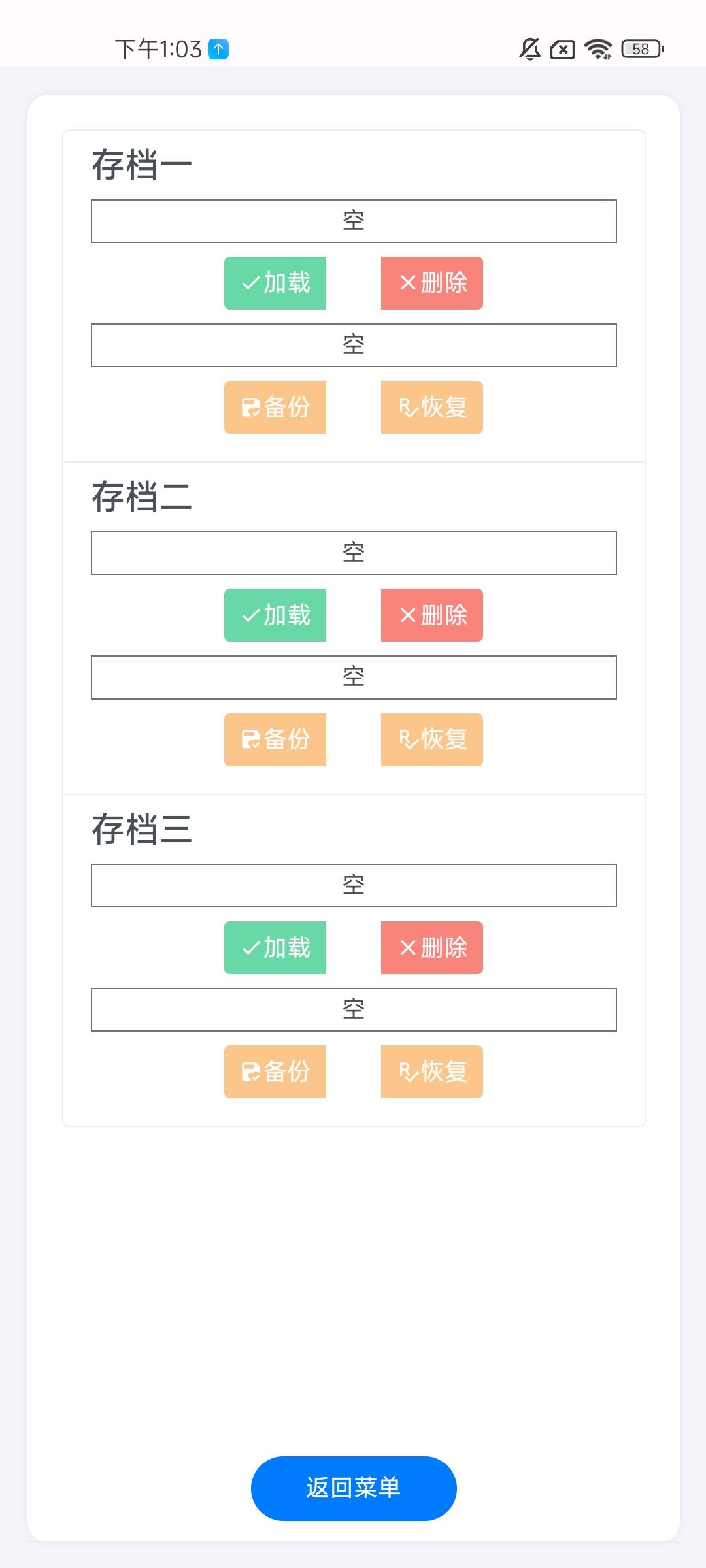Load save slot one (存档一)
Screen dimensions: 706x1568
(275, 283)
